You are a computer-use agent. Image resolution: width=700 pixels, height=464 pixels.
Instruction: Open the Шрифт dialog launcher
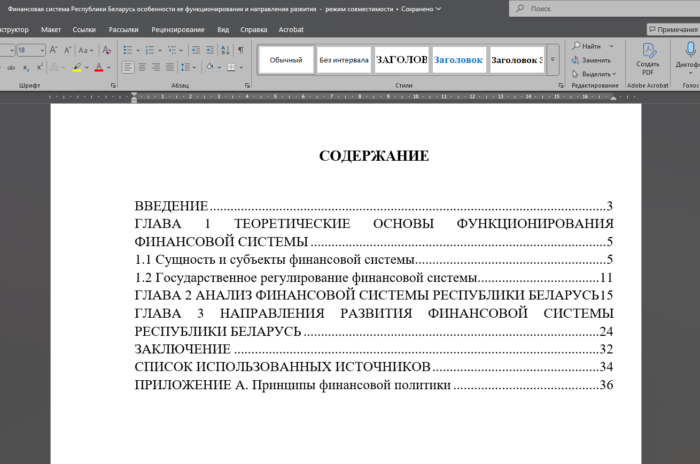click(x=113, y=85)
